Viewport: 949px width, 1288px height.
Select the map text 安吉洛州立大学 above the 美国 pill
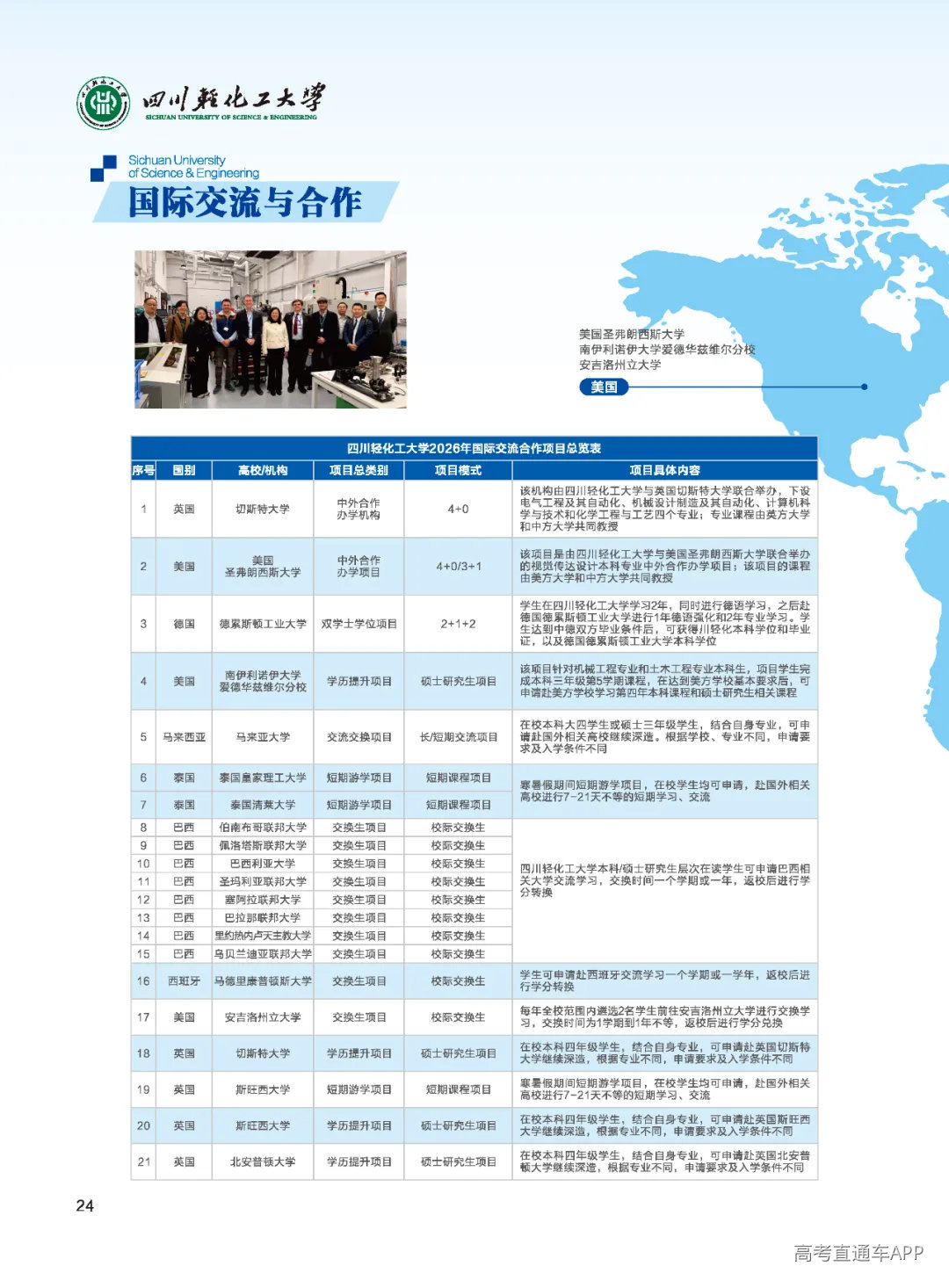pos(619,365)
